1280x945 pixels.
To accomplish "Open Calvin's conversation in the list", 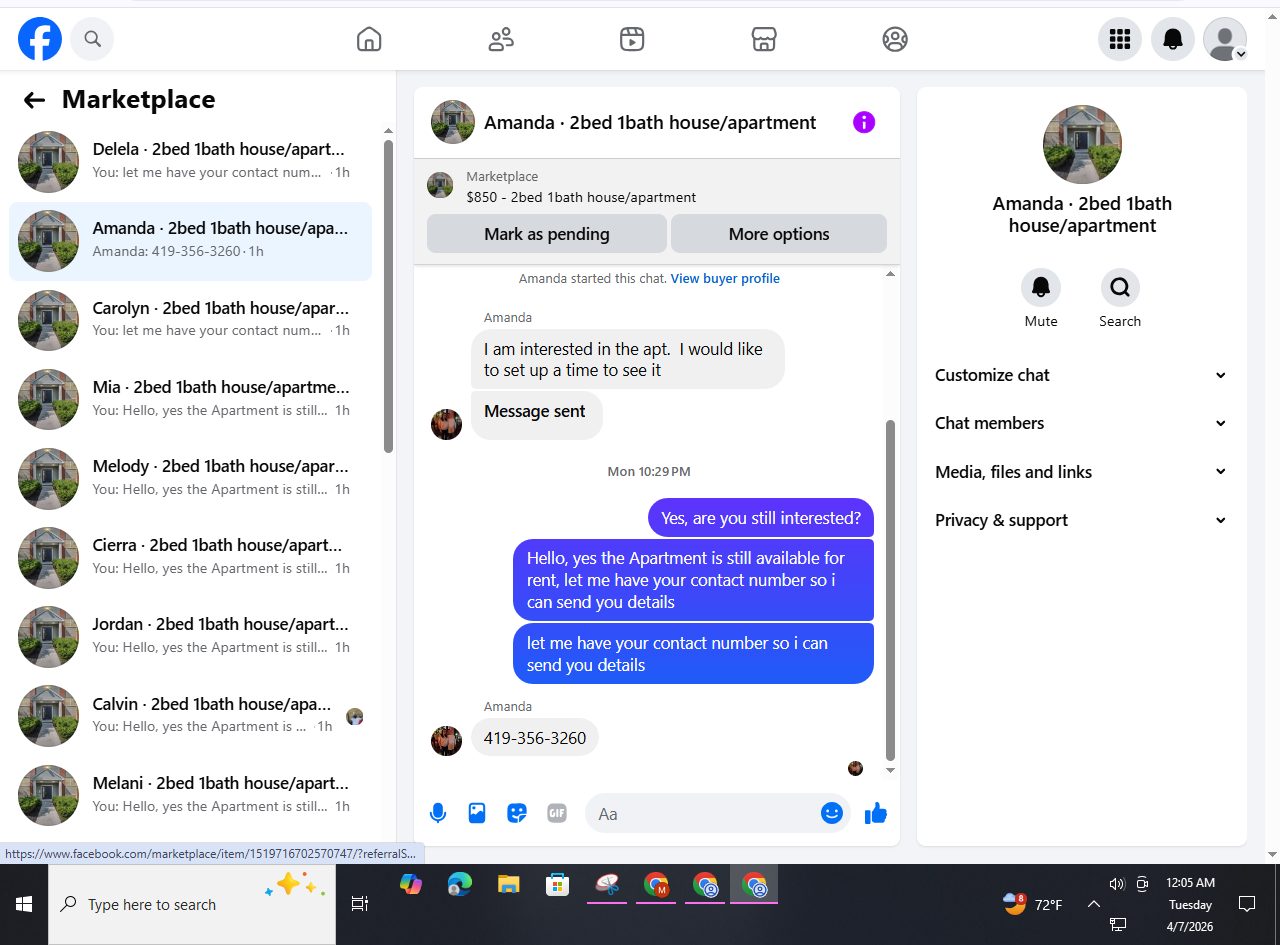I will [x=190, y=716].
